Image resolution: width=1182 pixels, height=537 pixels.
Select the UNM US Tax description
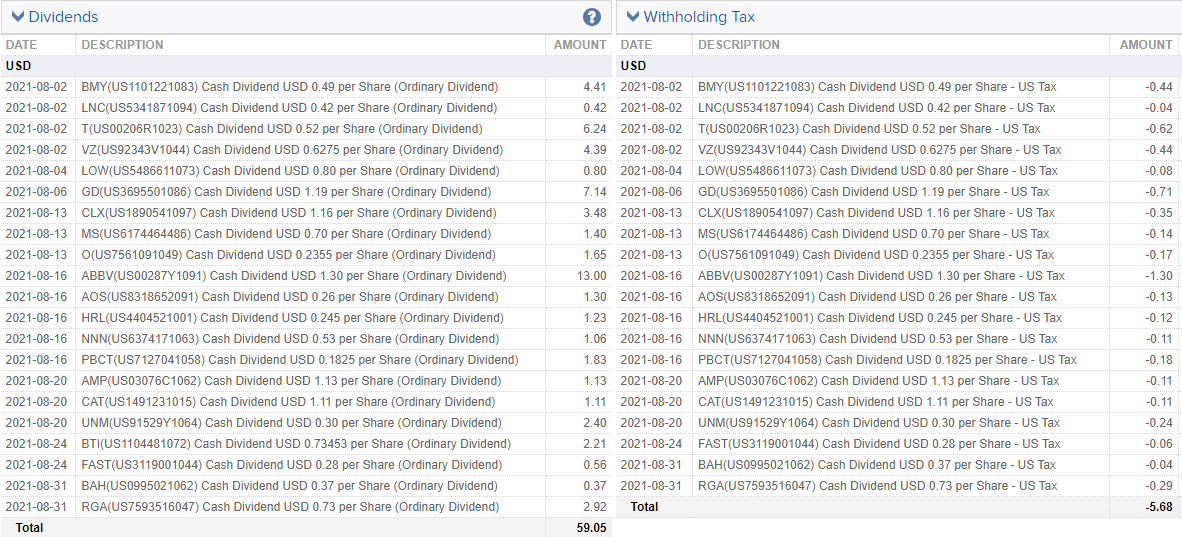[879, 424]
